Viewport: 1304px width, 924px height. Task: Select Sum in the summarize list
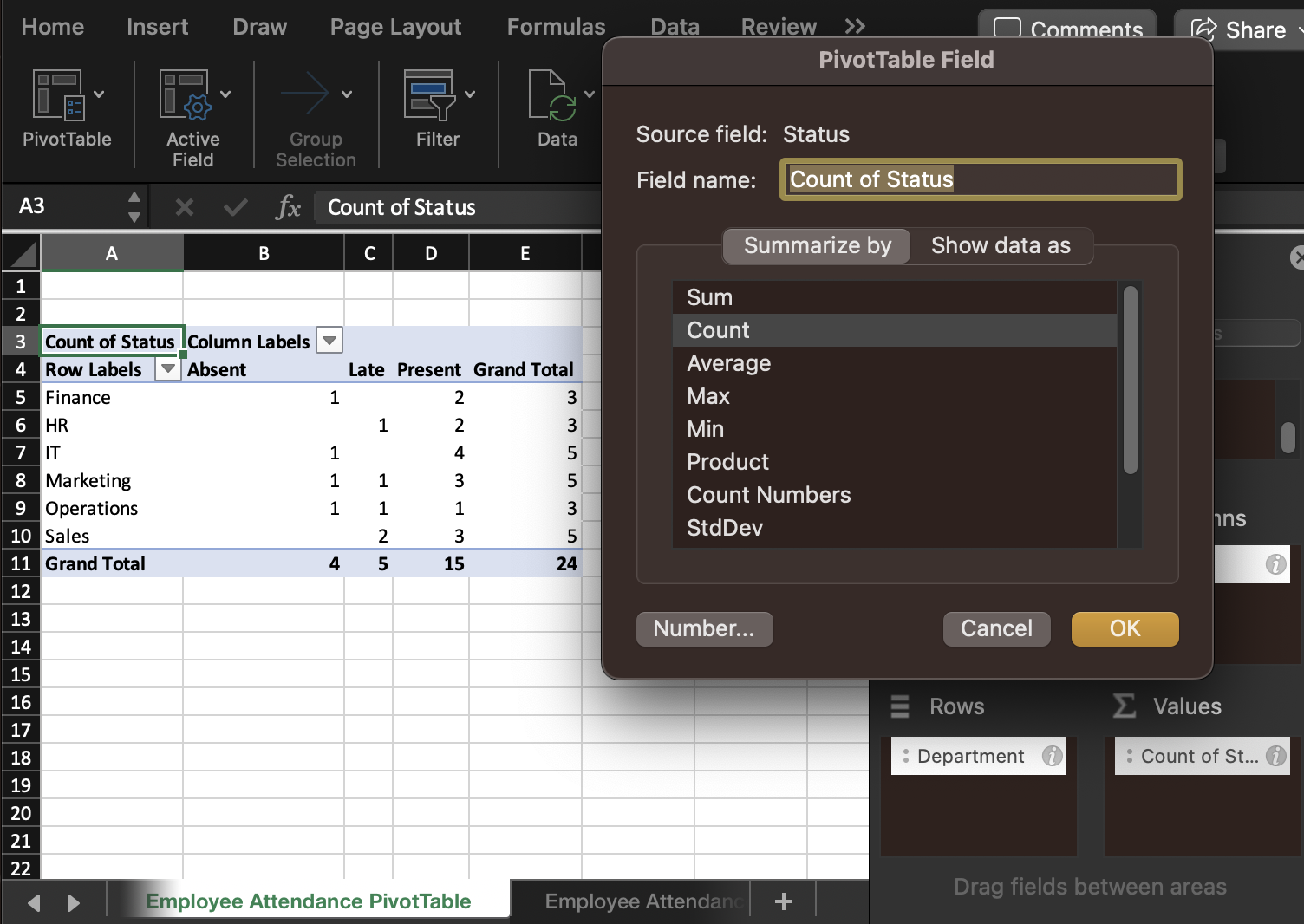[895, 297]
